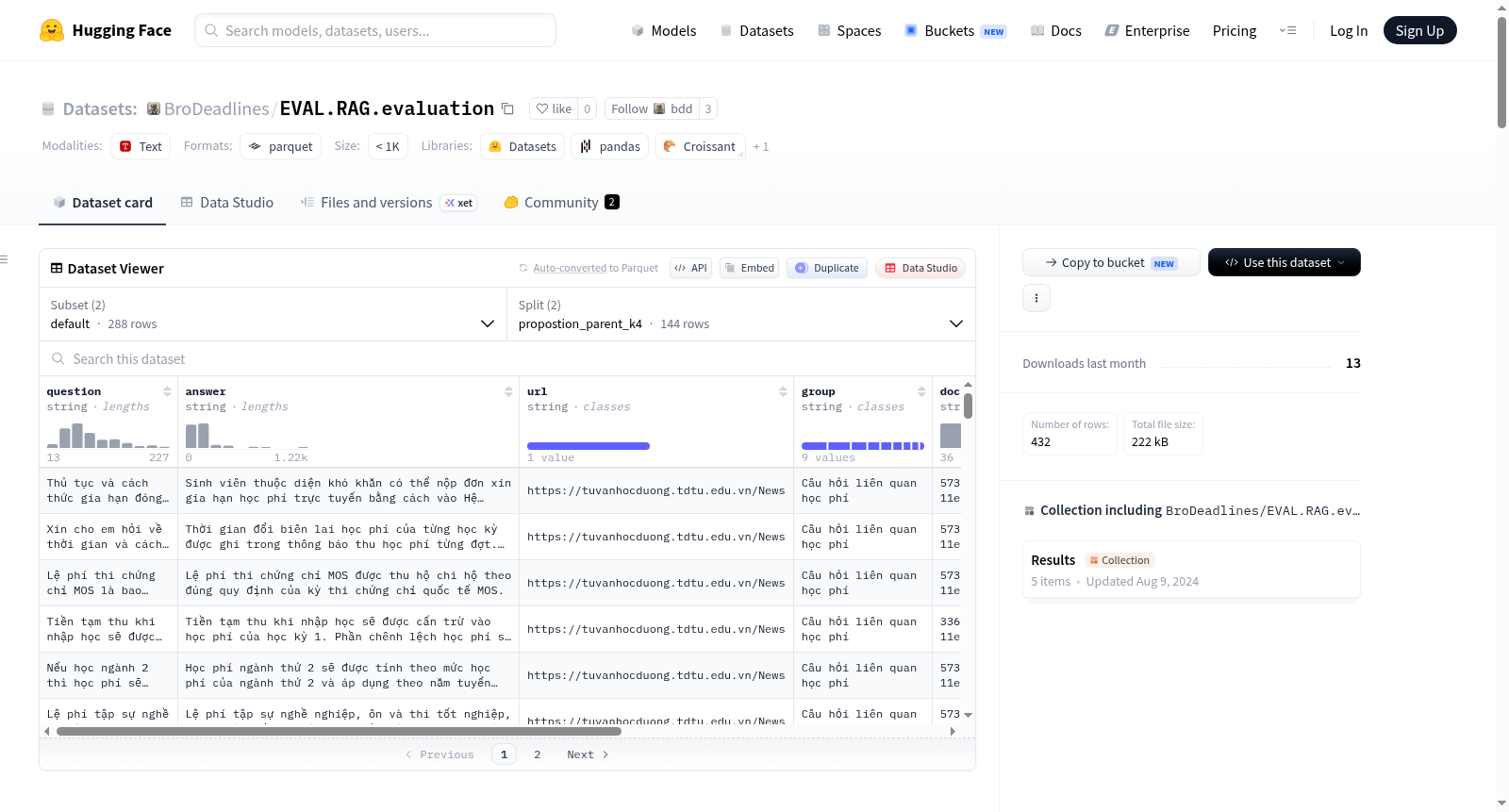Click the Croissant library tag
Viewport: 1509px width, 812px height.
700,146
